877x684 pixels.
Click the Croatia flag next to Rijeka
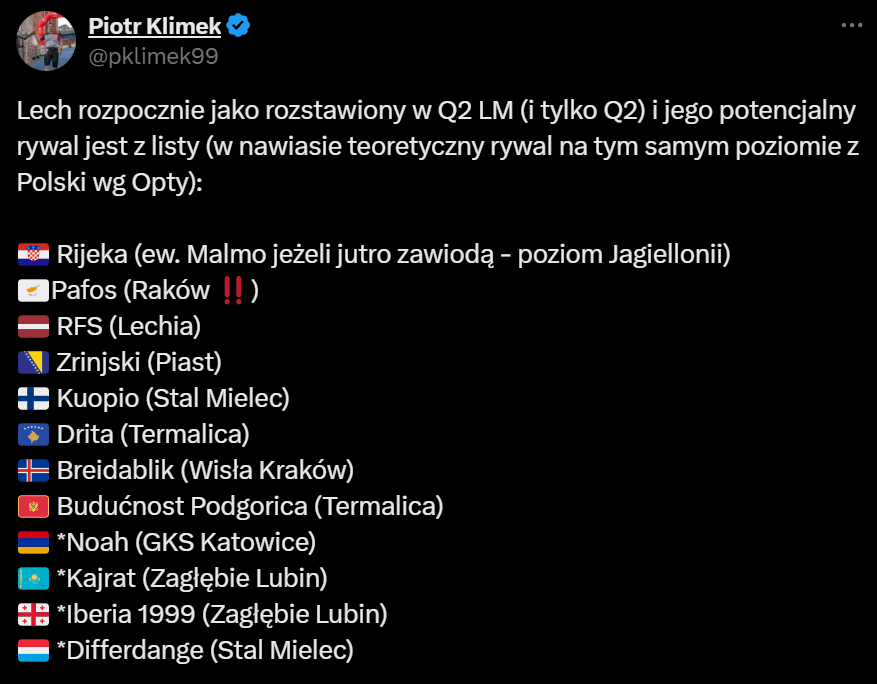[x=34, y=255]
